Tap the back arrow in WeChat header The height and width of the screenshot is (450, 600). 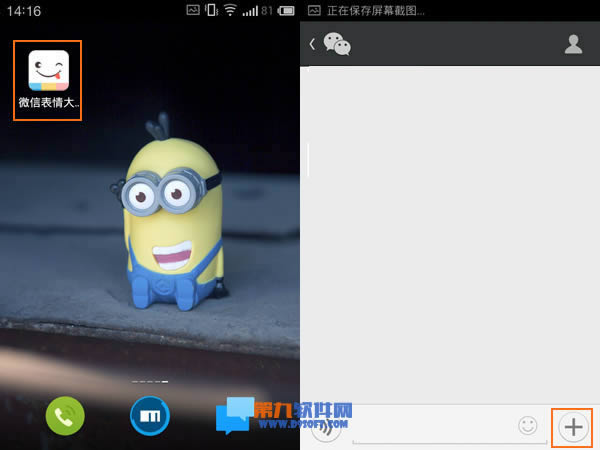312,44
